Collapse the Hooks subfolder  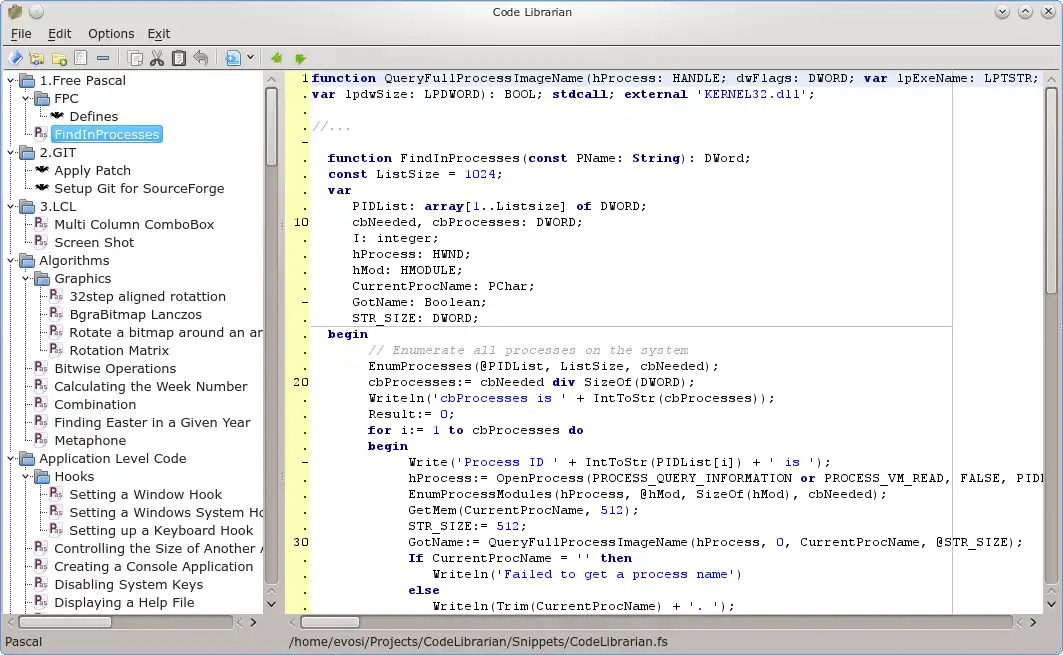[x=26, y=477]
